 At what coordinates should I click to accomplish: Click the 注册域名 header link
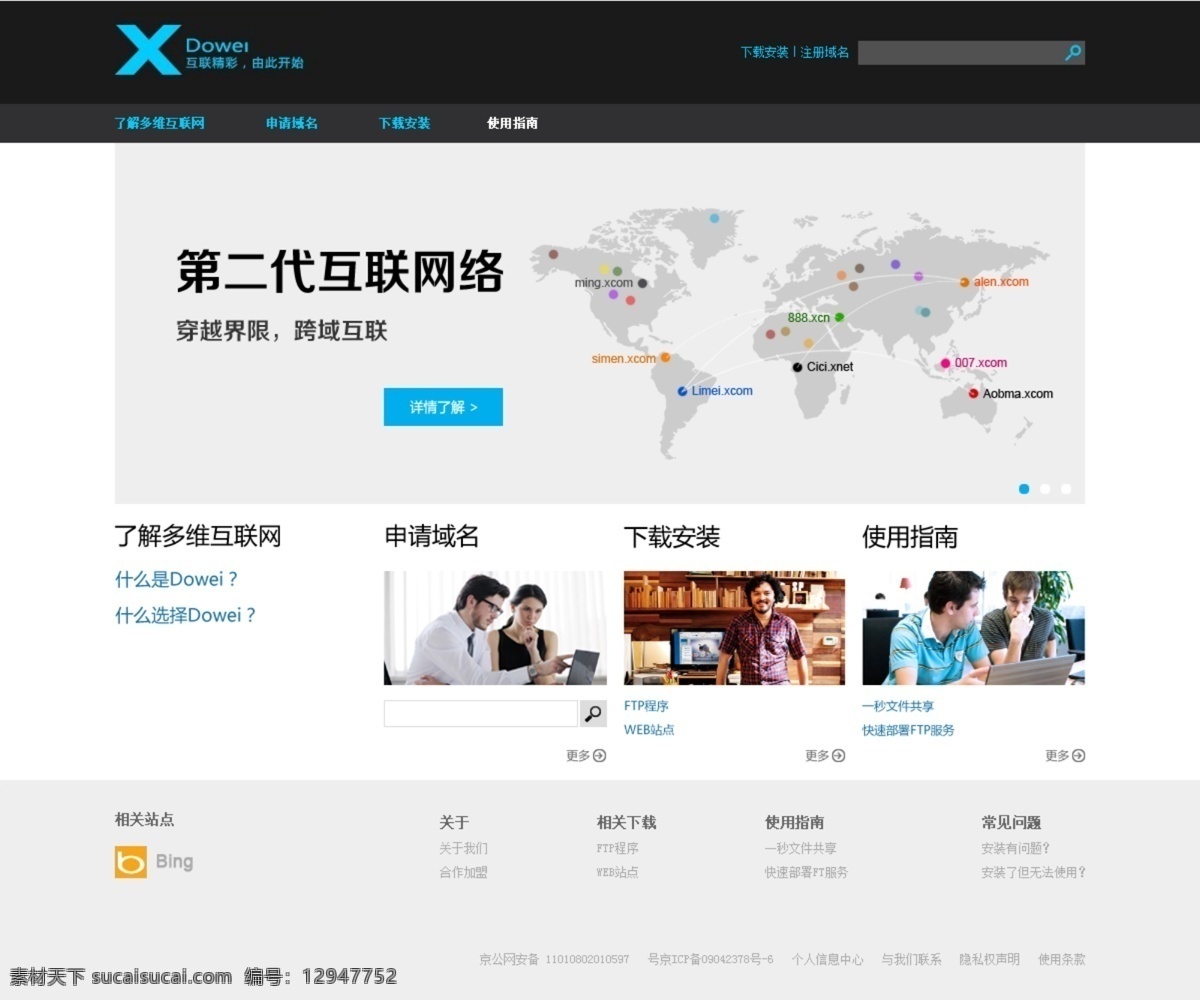click(x=825, y=52)
